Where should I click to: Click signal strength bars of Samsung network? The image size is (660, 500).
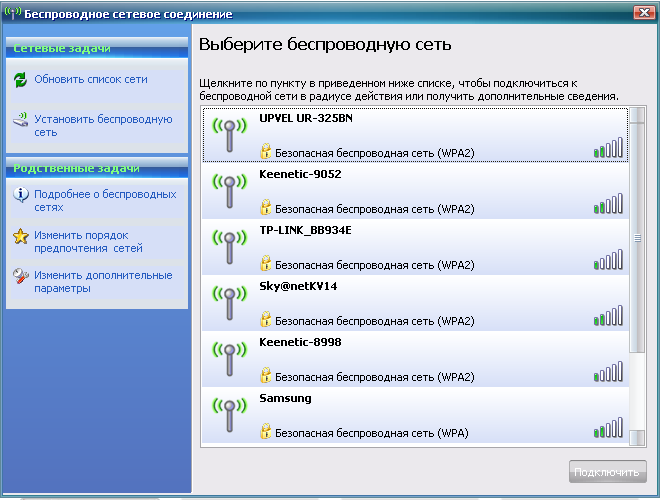tap(608, 427)
